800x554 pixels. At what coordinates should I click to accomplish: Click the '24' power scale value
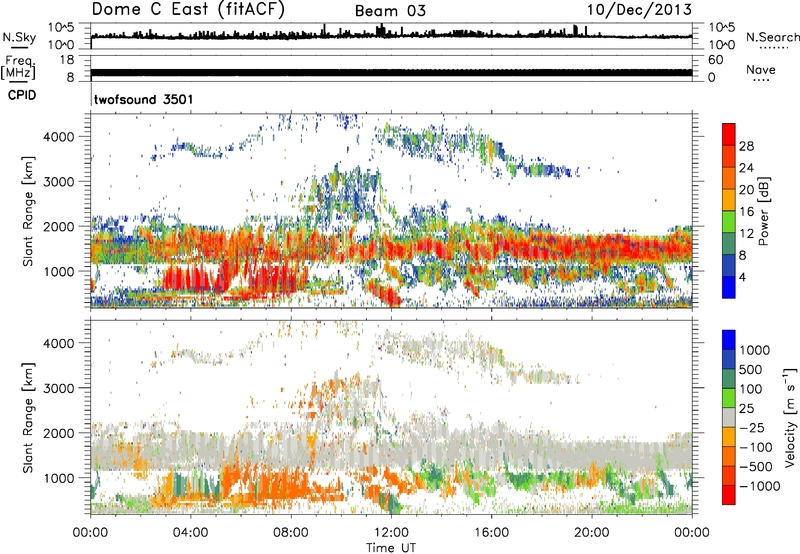[746, 168]
